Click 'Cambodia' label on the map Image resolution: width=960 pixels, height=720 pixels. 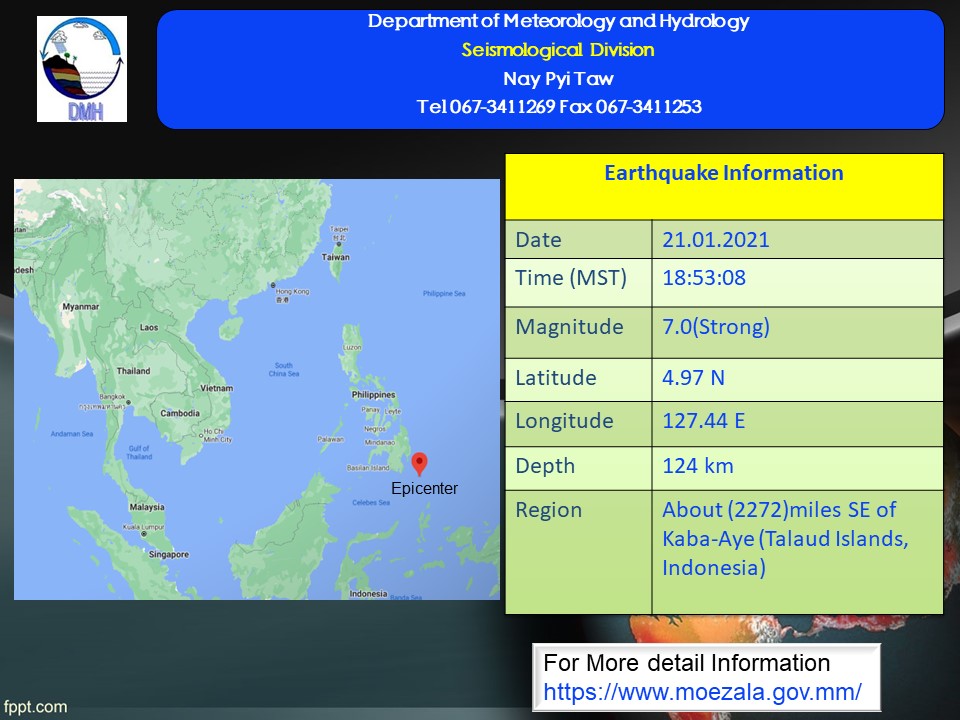[180, 413]
